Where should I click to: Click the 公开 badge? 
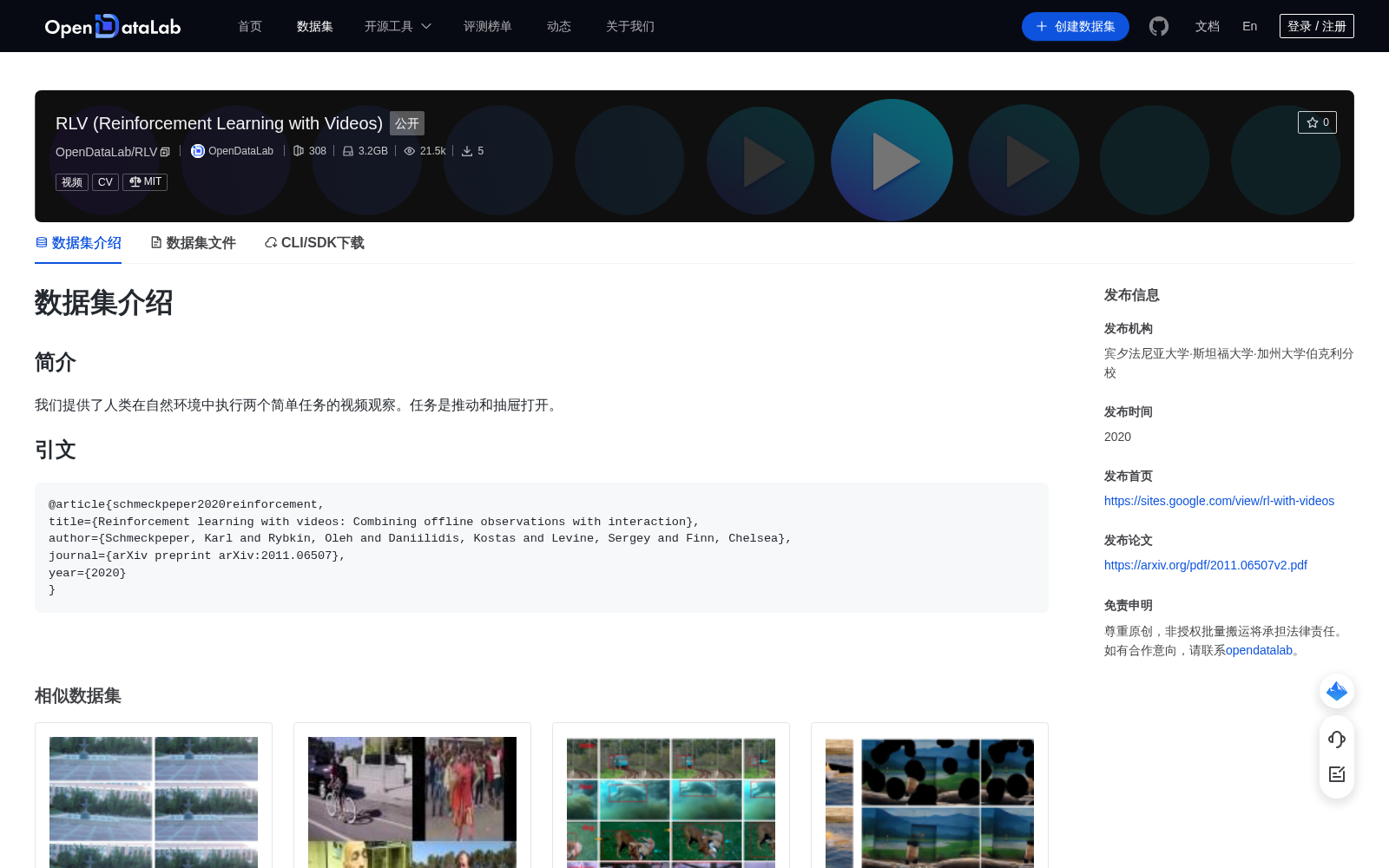click(407, 123)
